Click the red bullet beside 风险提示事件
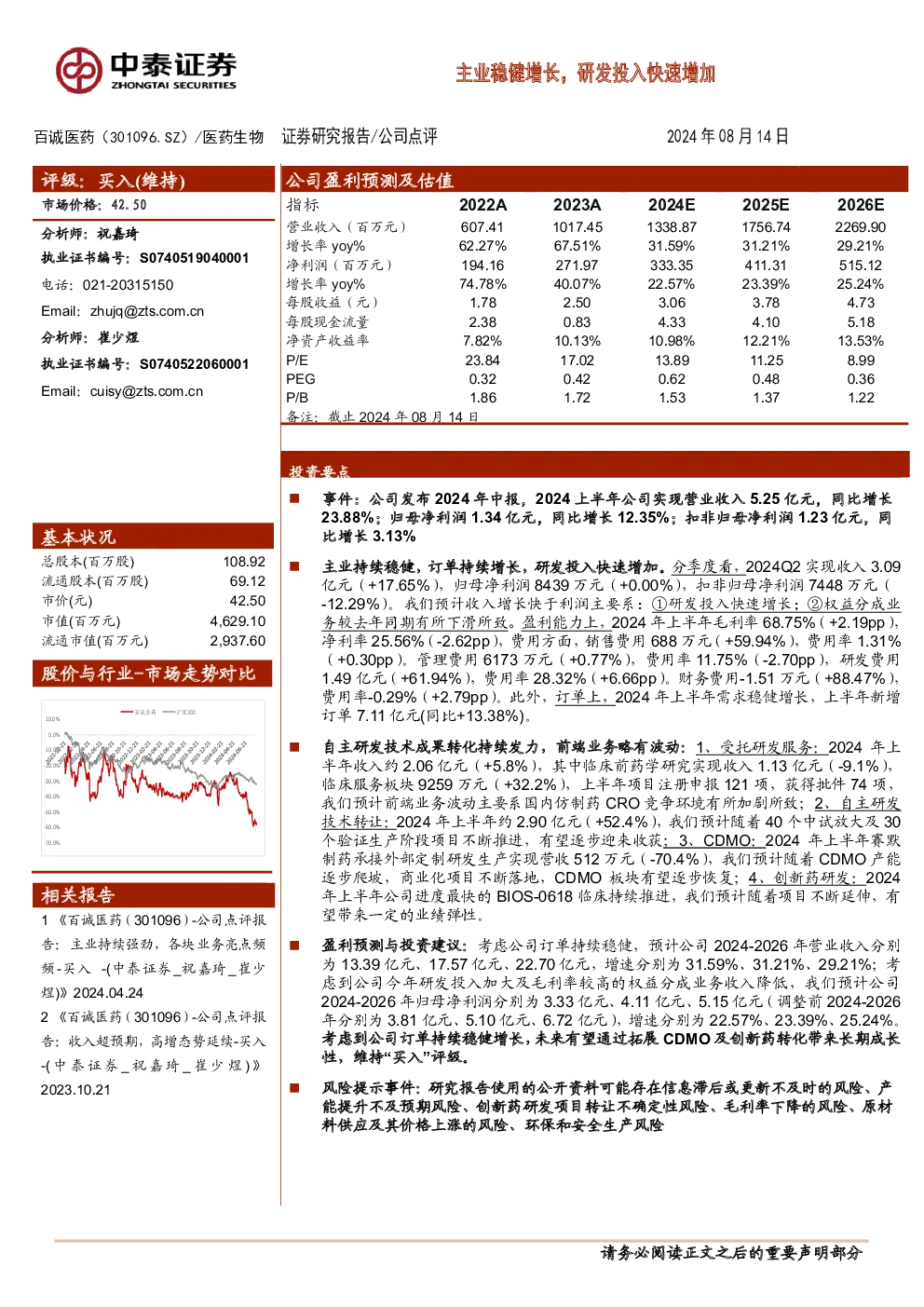 [294, 1088]
